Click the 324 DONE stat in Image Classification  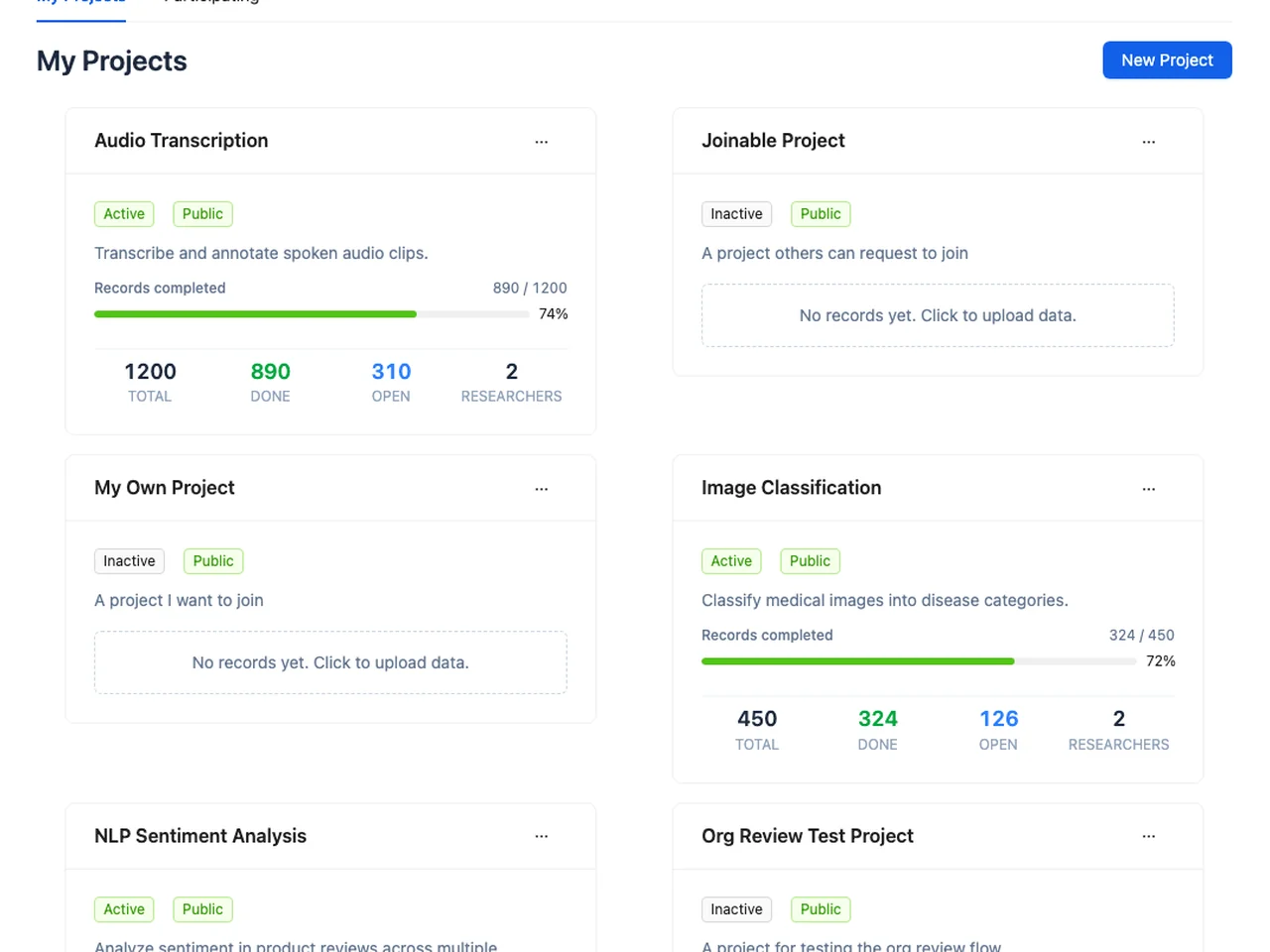[x=877, y=730]
